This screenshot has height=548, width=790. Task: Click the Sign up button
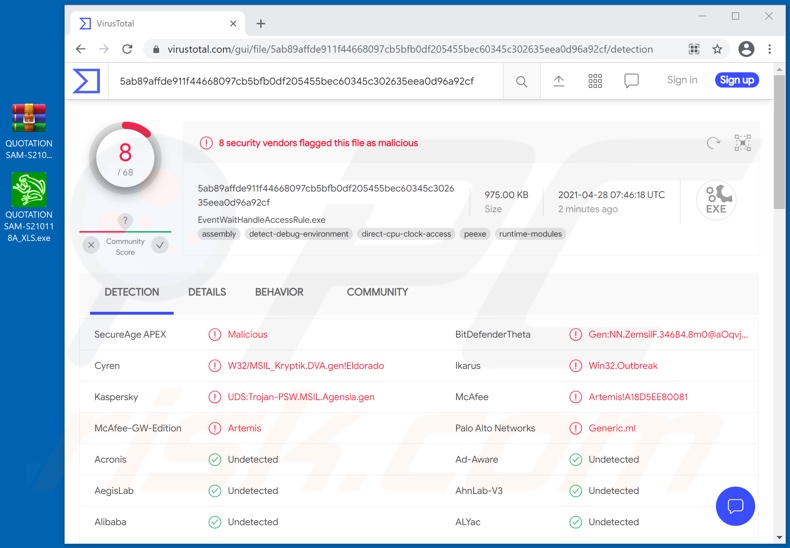737,80
